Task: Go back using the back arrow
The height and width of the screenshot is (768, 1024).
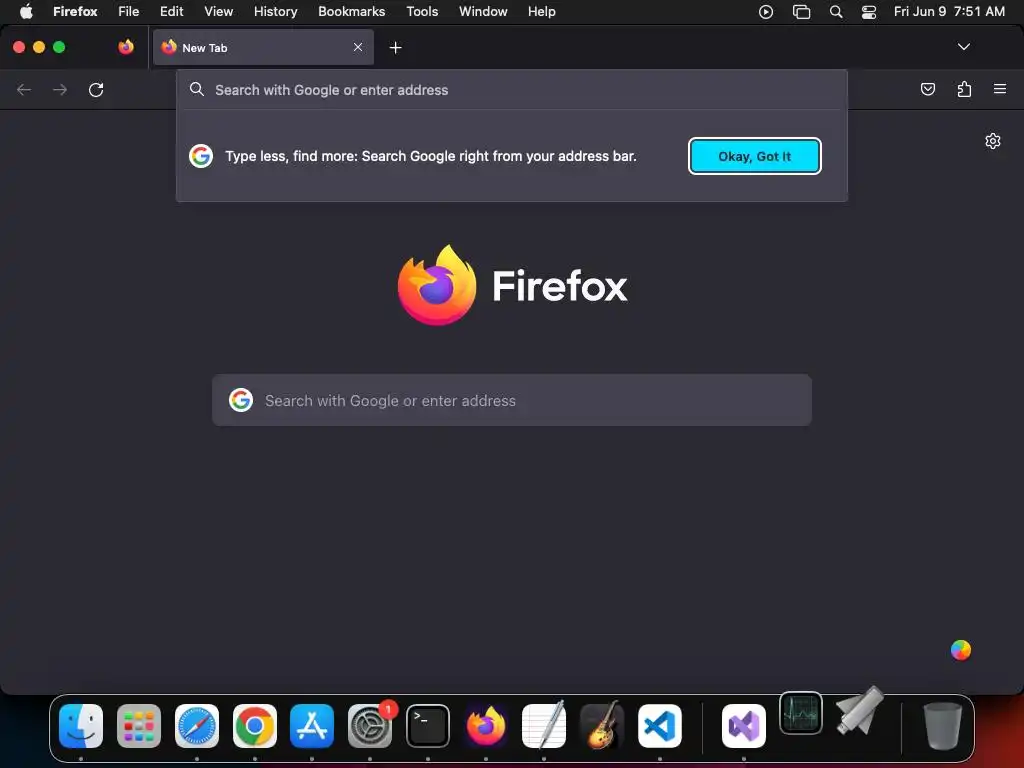Action: tap(24, 89)
